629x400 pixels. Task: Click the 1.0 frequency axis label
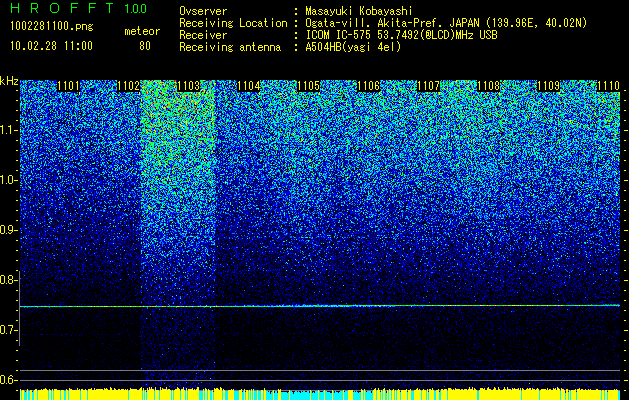pos(8,180)
